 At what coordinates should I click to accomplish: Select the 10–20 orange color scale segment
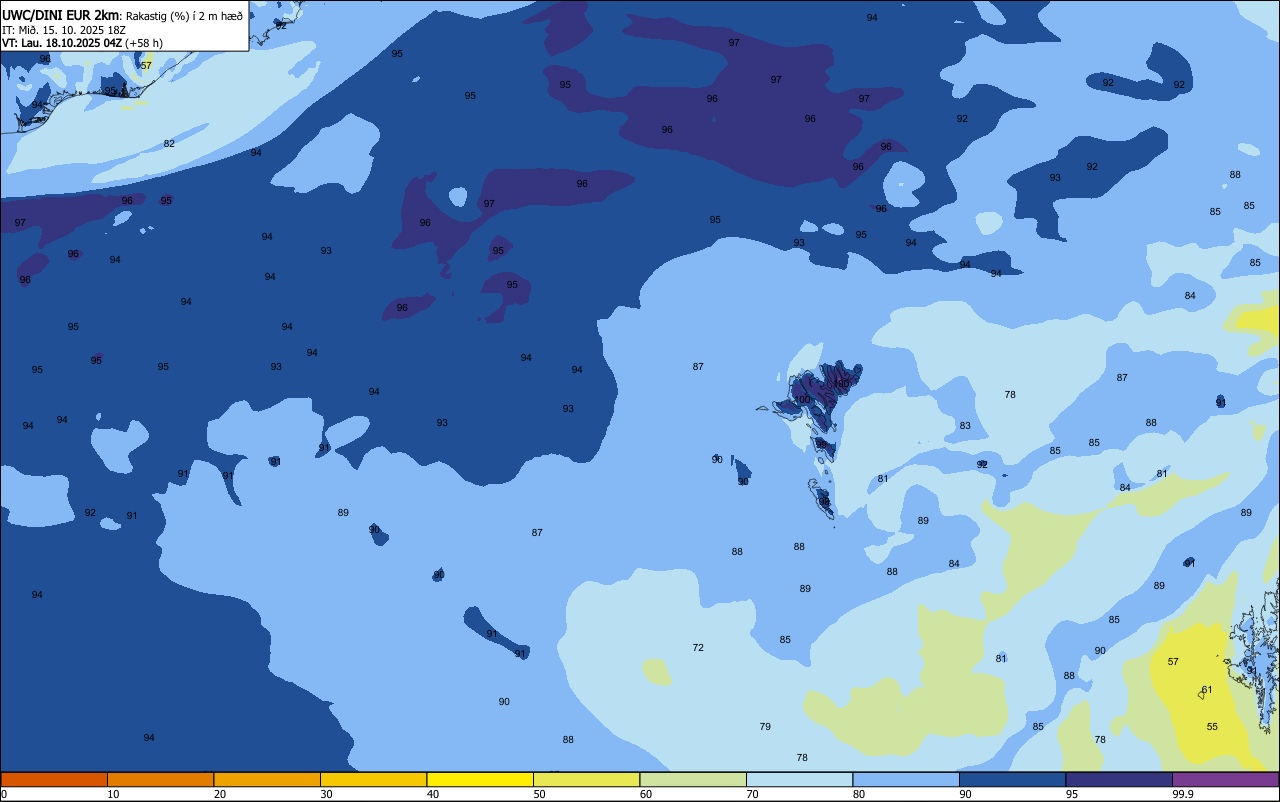click(x=160, y=779)
